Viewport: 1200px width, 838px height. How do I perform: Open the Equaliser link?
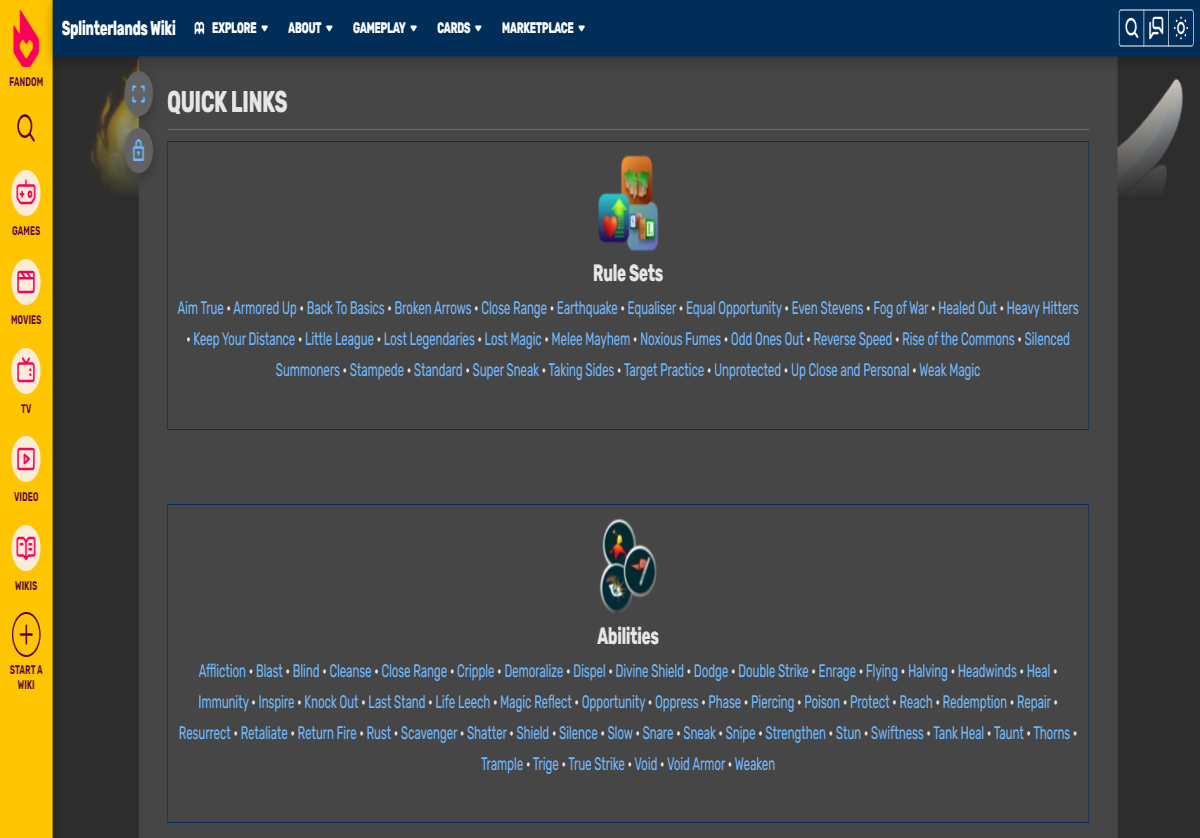[652, 308]
